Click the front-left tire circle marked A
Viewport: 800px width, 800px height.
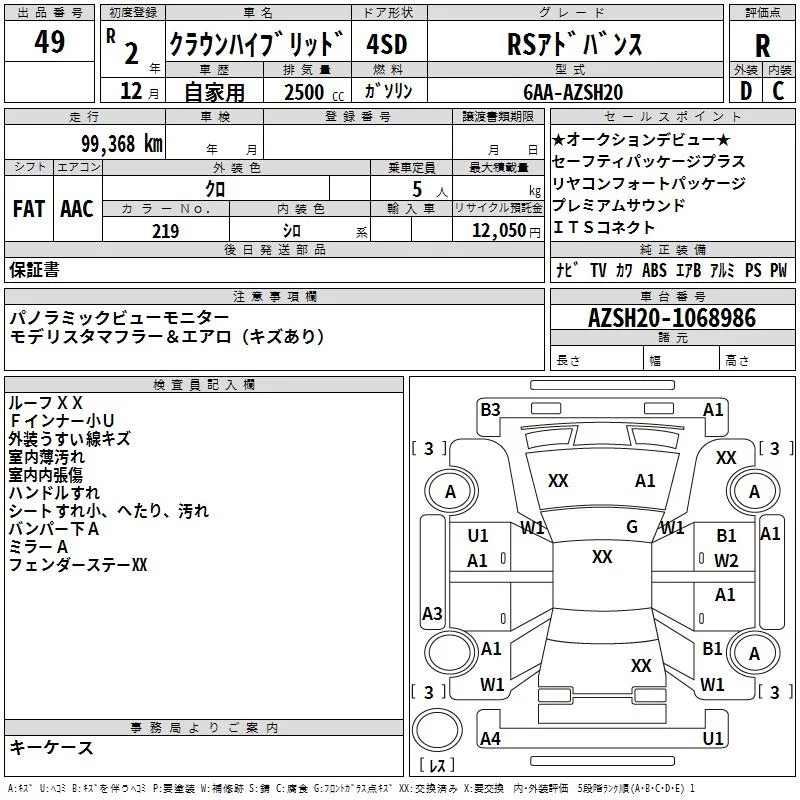pyautogui.click(x=451, y=492)
